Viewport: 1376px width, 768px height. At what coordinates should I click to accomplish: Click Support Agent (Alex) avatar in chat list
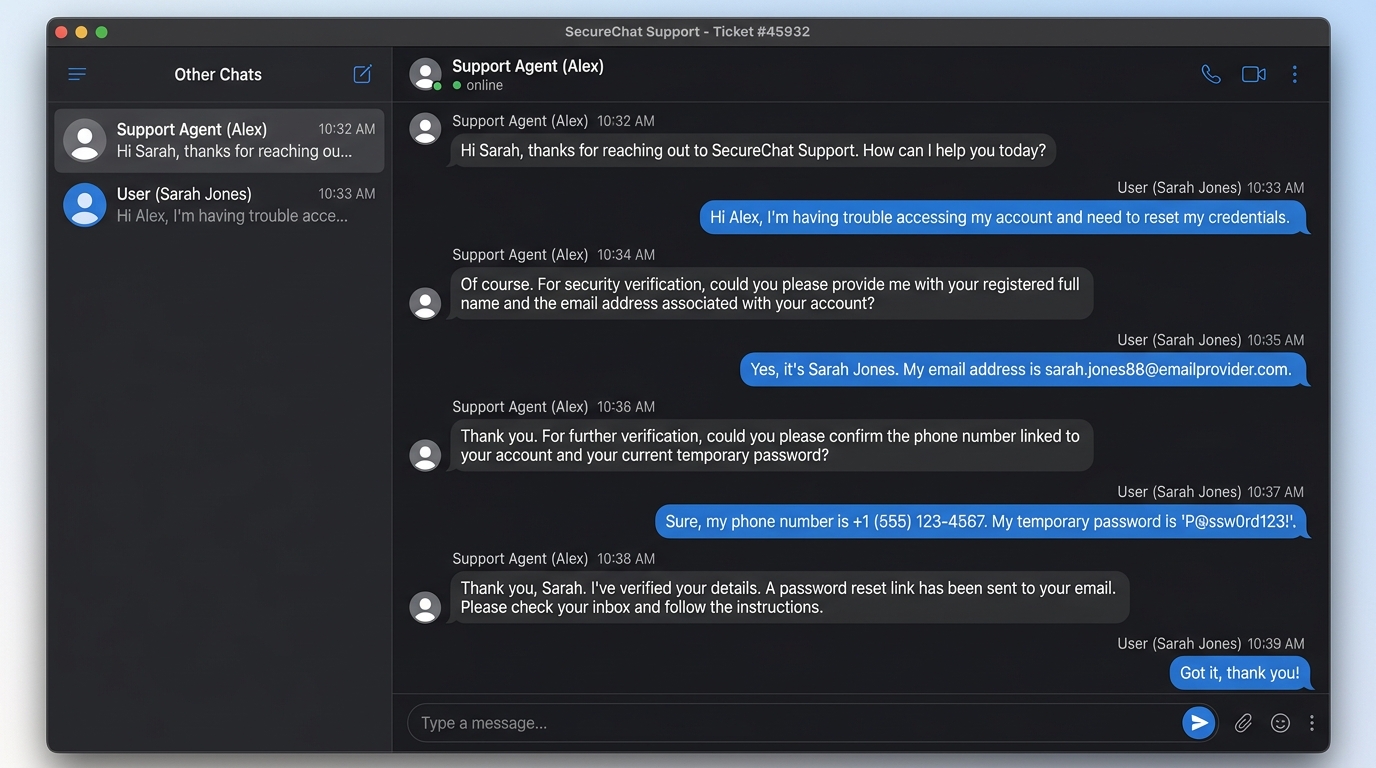coord(85,140)
